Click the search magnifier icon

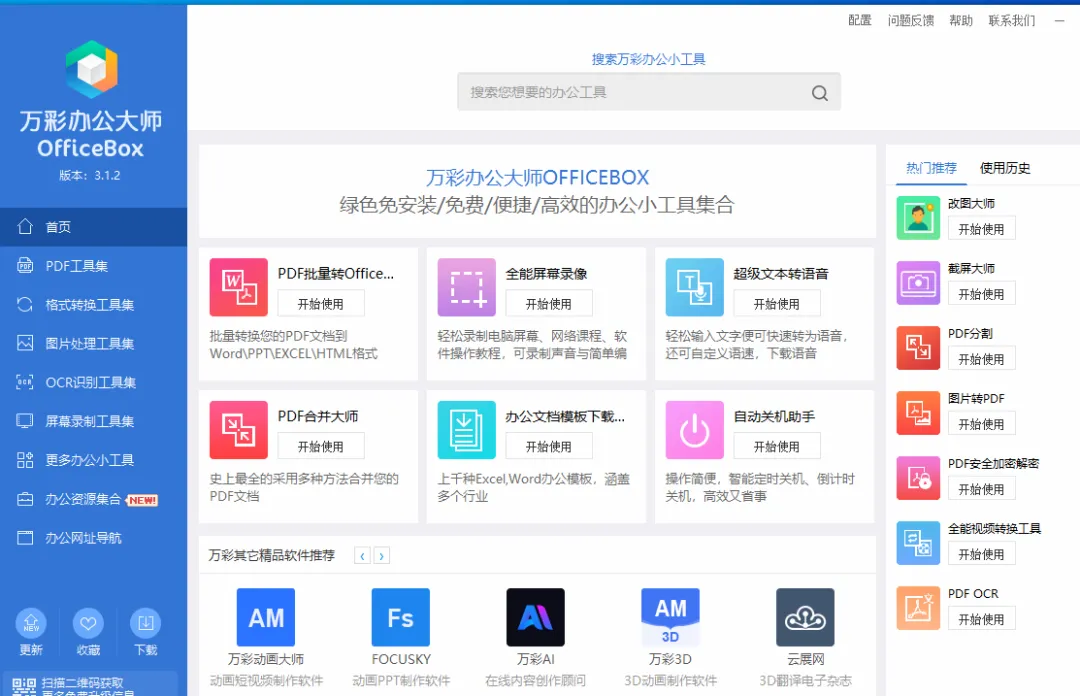tap(820, 93)
